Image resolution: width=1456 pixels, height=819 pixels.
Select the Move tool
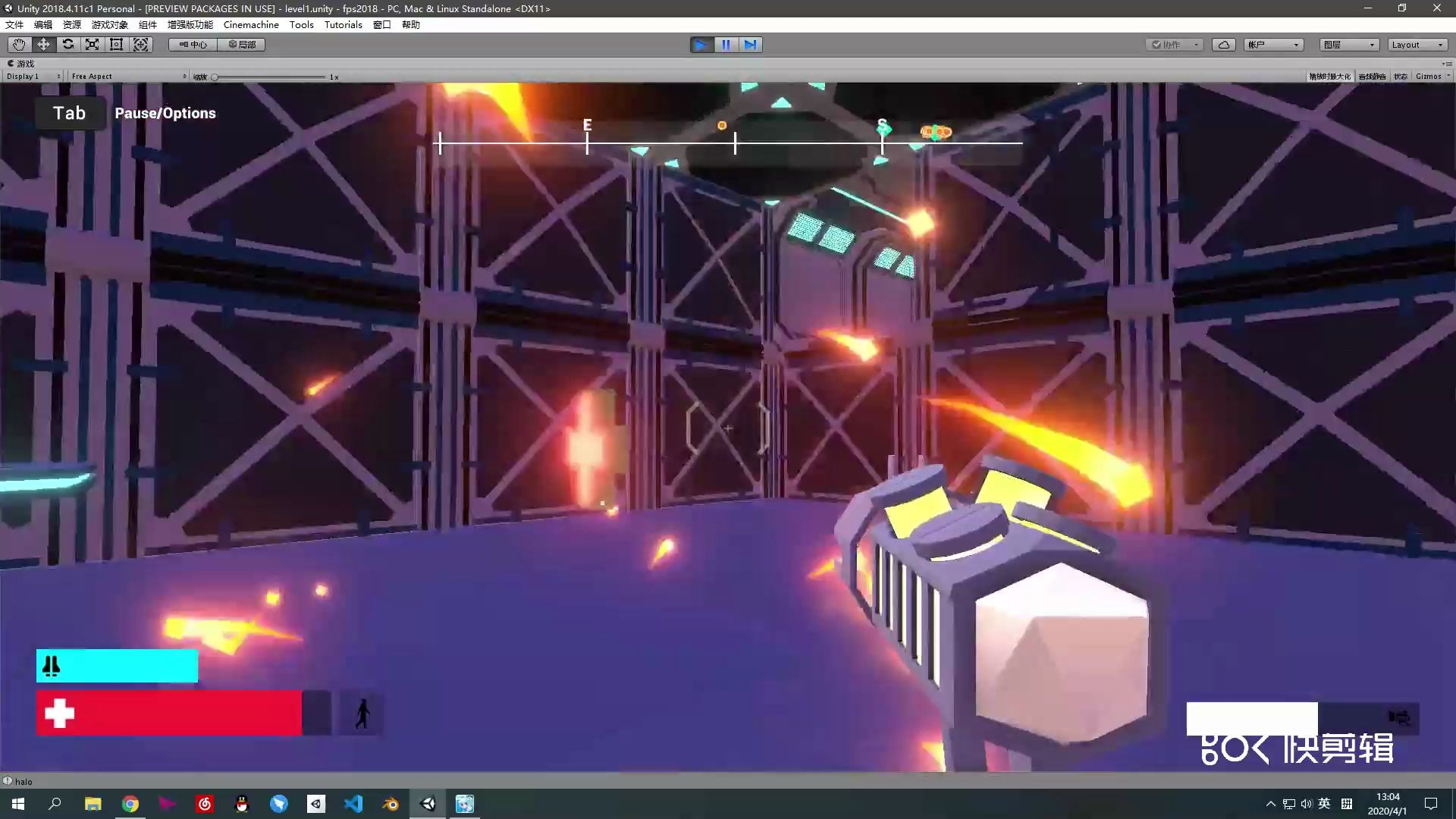point(43,45)
